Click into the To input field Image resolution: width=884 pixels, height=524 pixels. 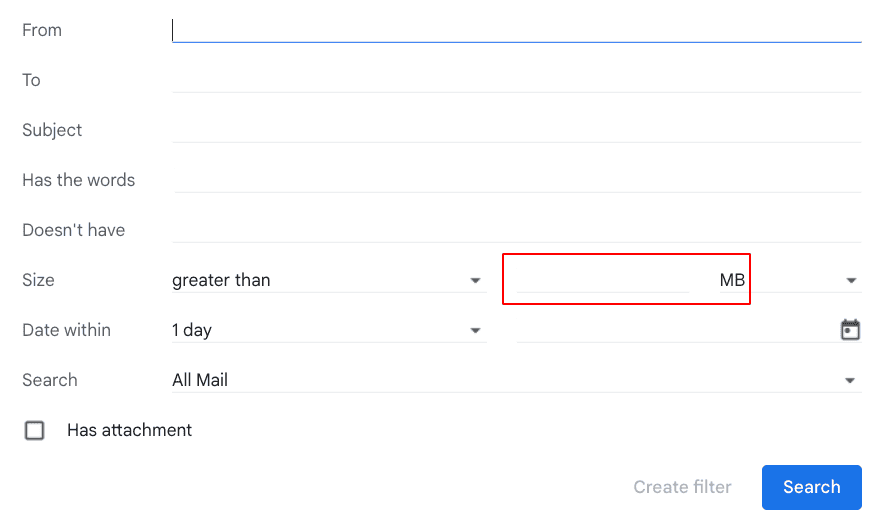516,80
